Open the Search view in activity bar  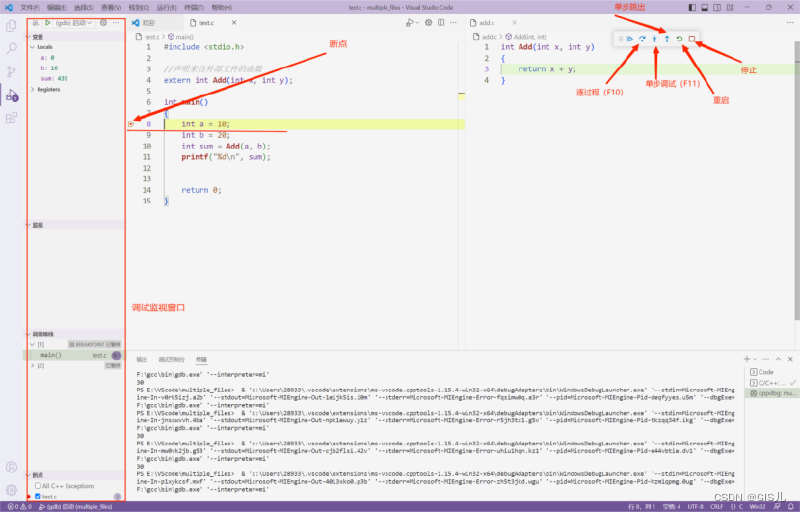point(11,48)
